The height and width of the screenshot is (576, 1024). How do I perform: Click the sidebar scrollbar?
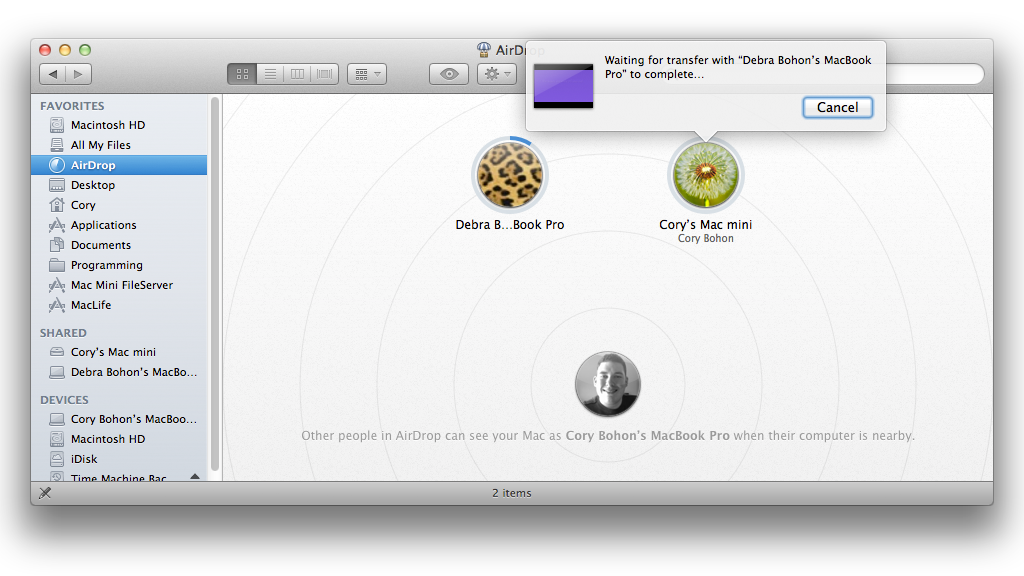[215, 284]
